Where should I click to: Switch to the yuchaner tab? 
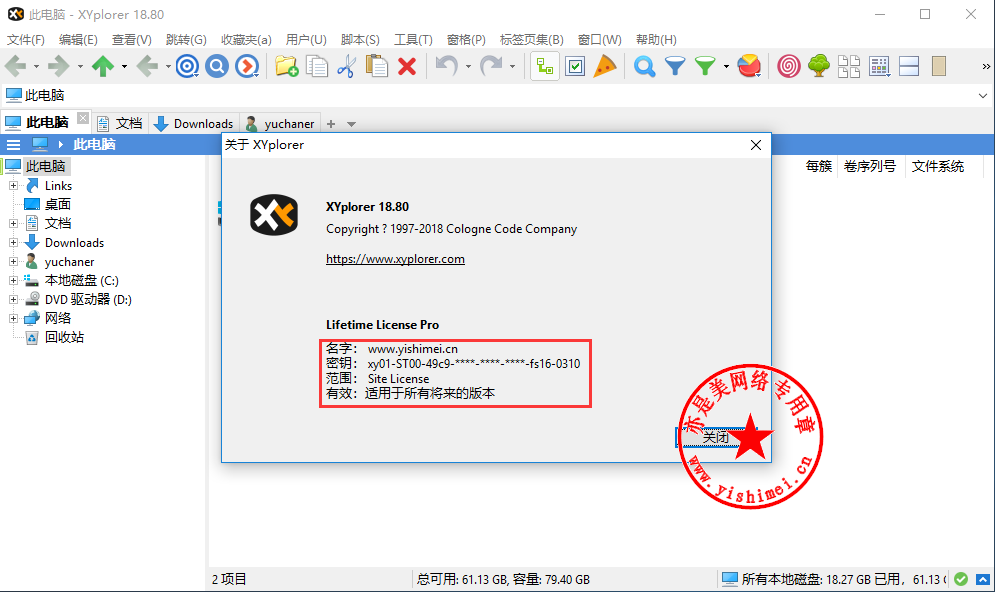point(280,123)
